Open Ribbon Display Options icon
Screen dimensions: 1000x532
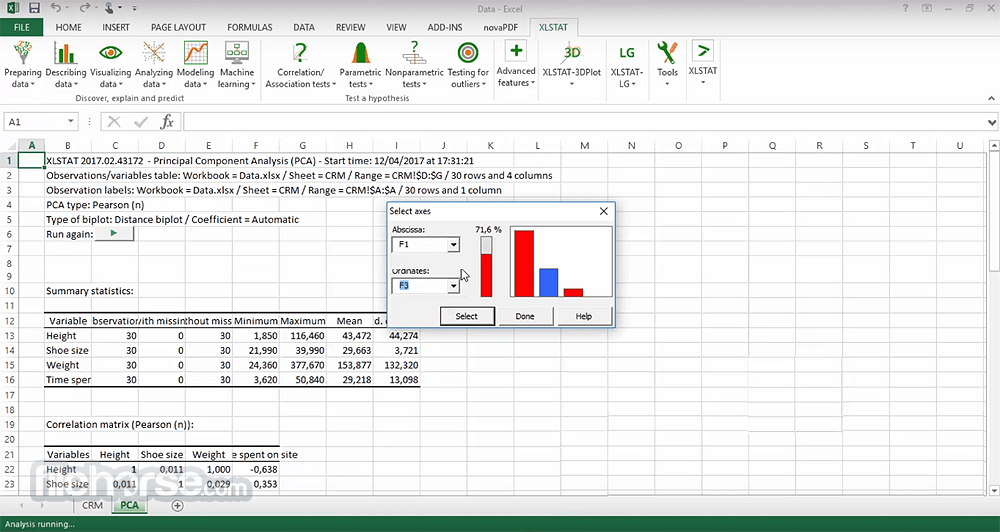pos(927,8)
